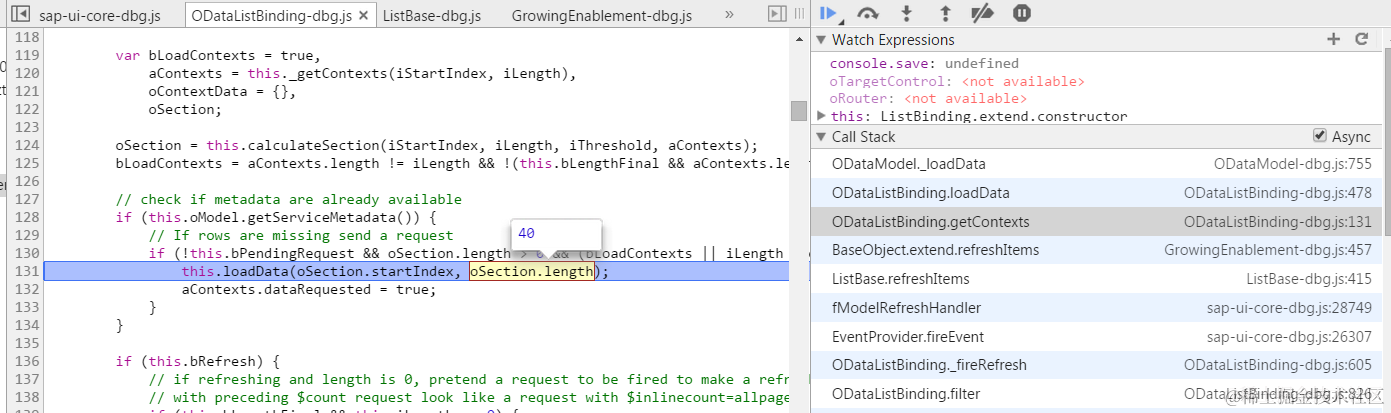
Task: Step into next function call
Action: click(x=907, y=13)
